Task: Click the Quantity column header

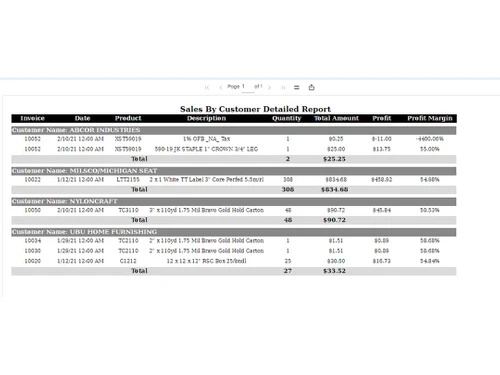Action: (x=287, y=118)
